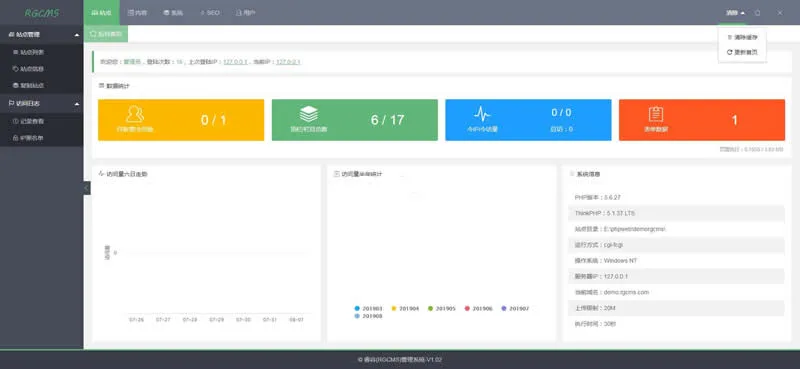Image resolution: width=800 pixels, height=369 pixels.
Task: Click the demo.rgcms.com domain row
Action: pyautogui.click(x=676, y=292)
